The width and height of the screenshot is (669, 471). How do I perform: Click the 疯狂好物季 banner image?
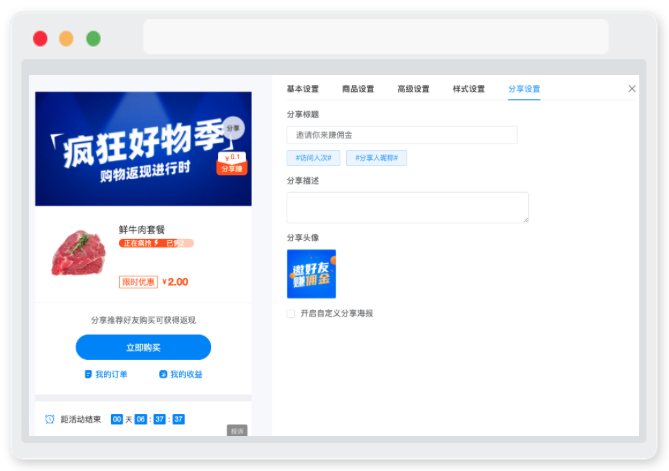[143, 149]
